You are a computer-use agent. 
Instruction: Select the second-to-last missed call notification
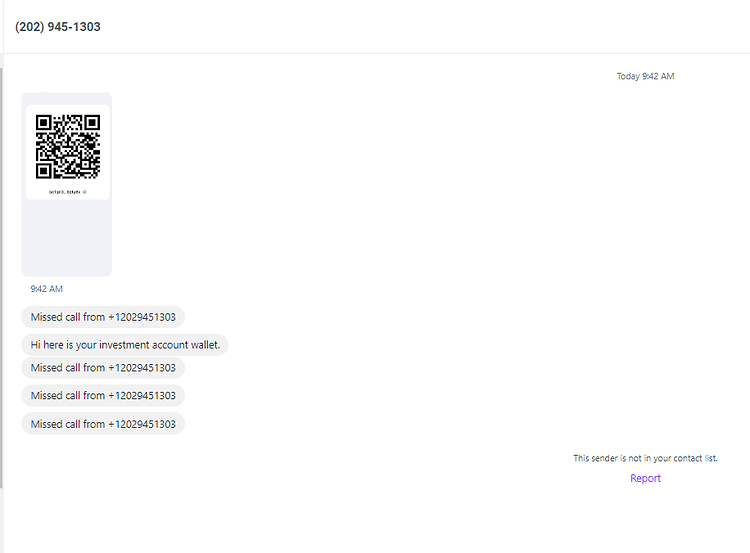103,396
